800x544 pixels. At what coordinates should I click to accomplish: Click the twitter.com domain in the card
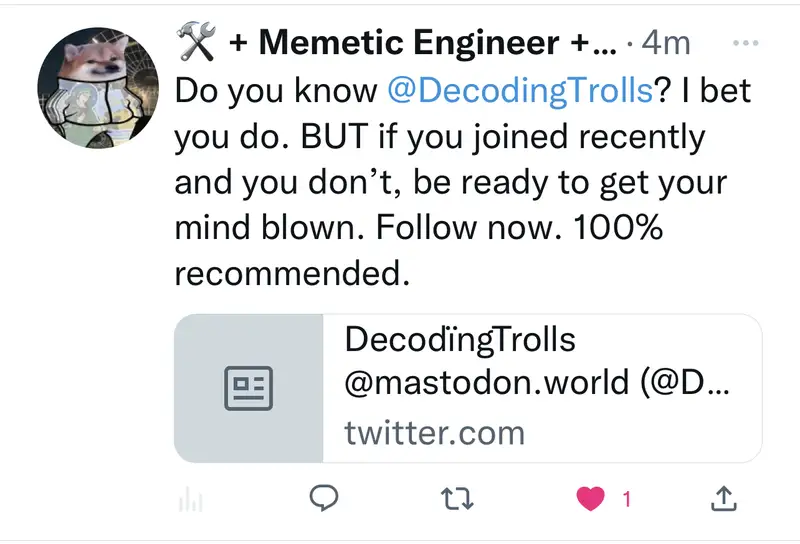[434, 433]
